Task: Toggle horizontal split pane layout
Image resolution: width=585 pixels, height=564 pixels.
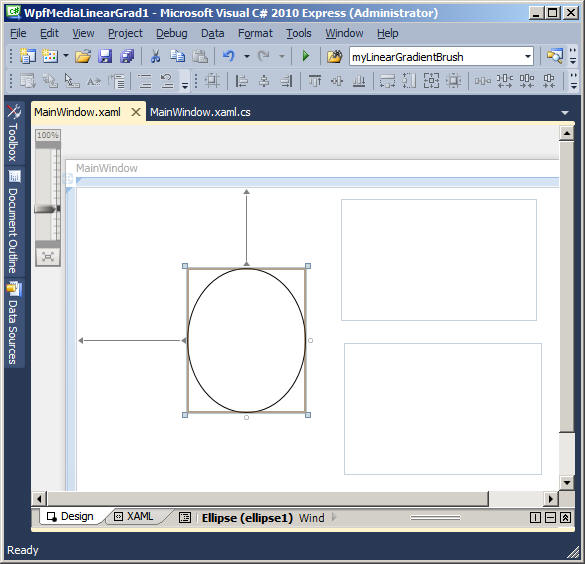Action: 550,518
